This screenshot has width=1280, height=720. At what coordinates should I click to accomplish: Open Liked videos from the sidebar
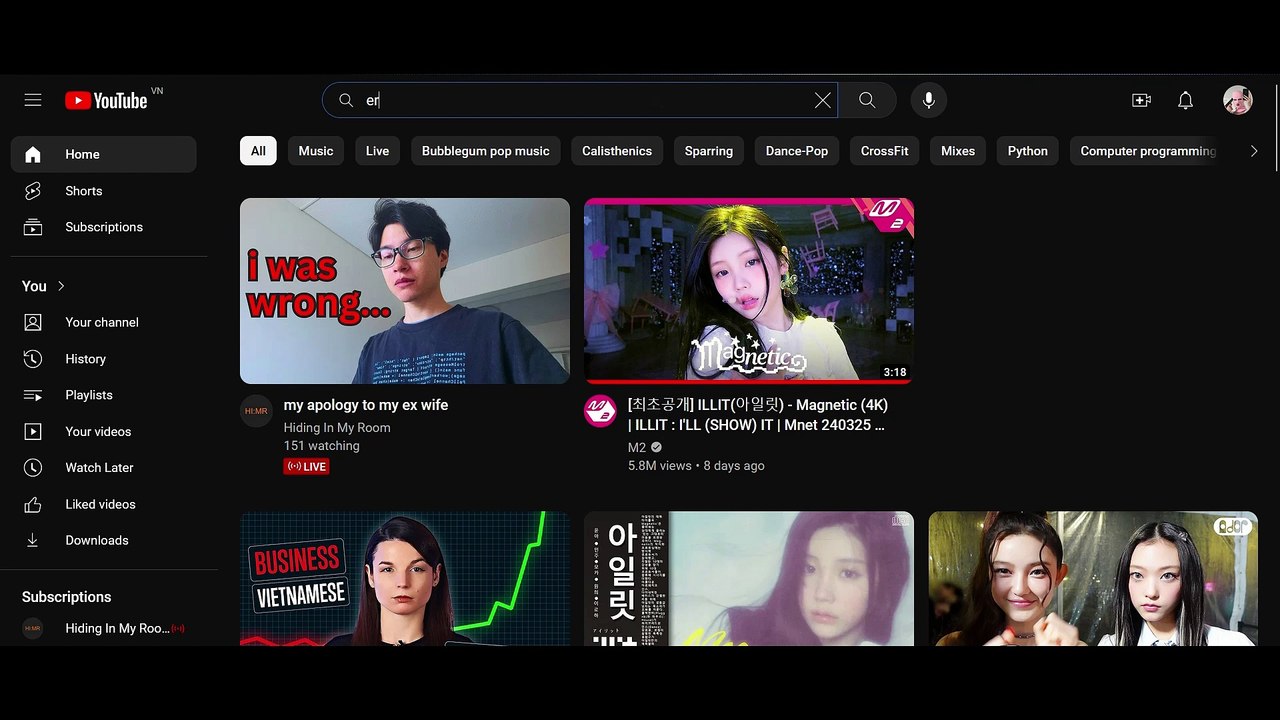click(x=104, y=504)
